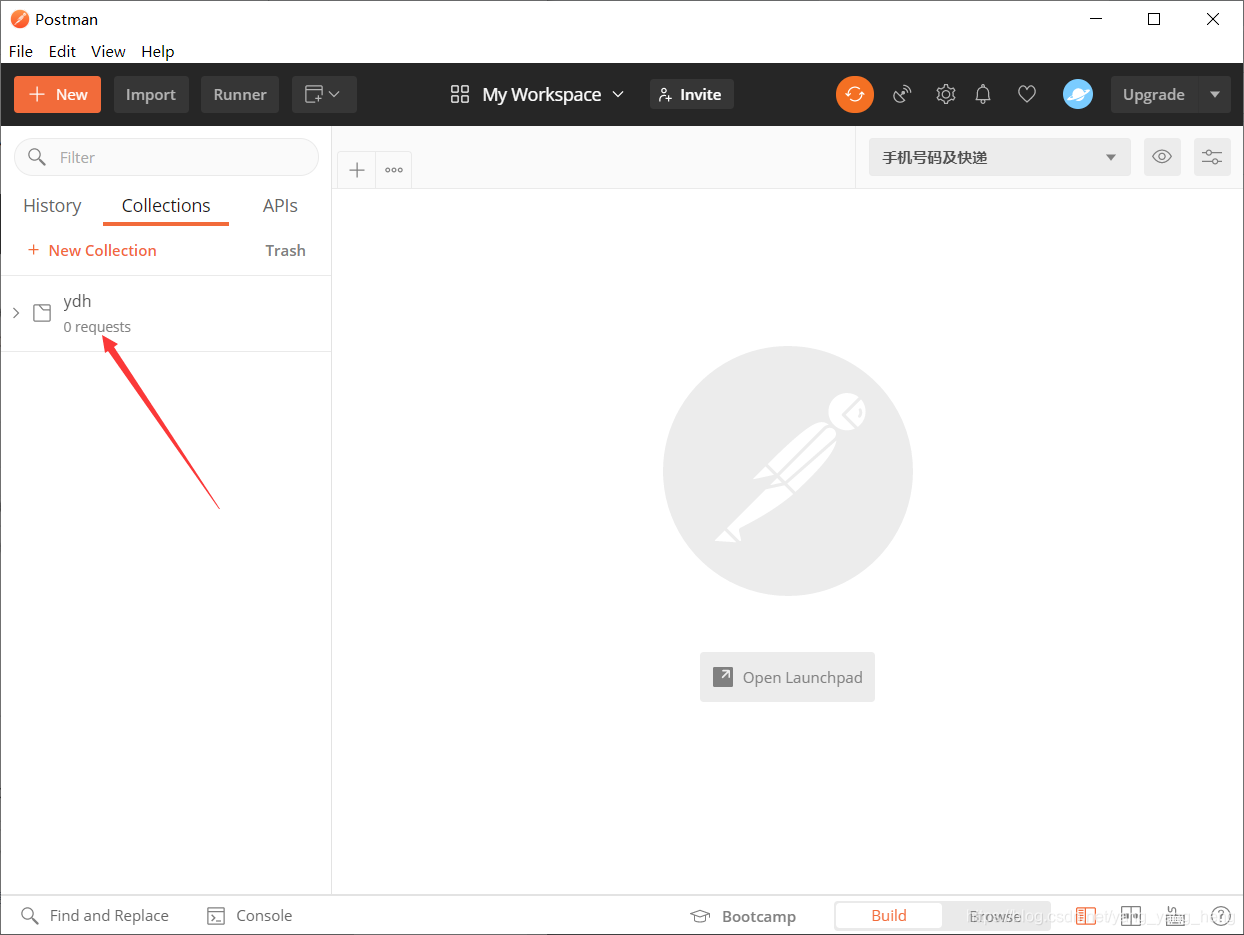Switch to Browse mode

[x=995, y=915]
